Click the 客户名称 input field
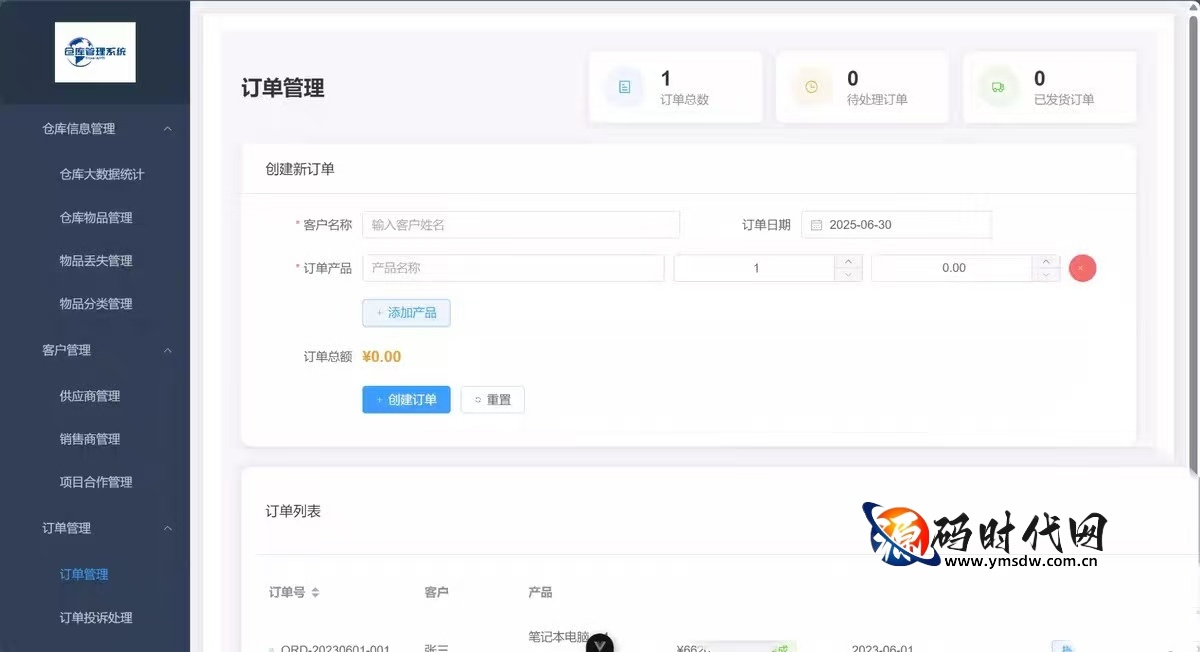 click(x=520, y=224)
